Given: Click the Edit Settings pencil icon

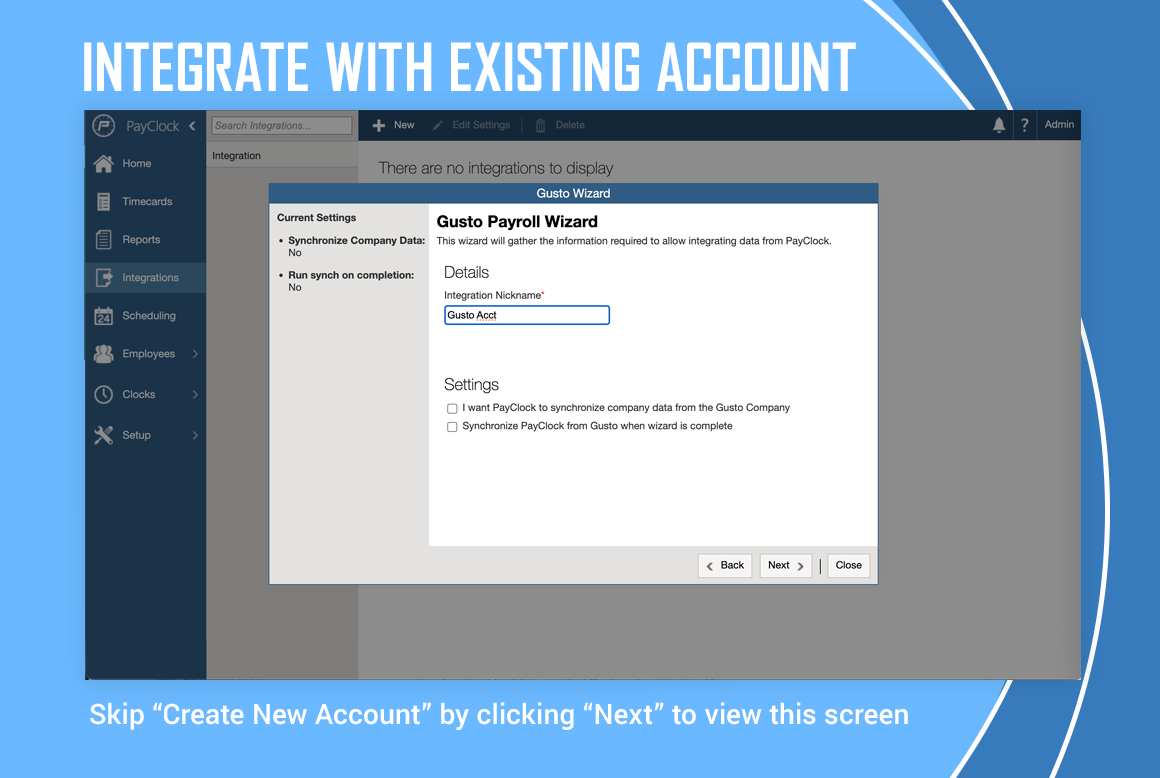Looking at the screenshot, I should 438,126.
